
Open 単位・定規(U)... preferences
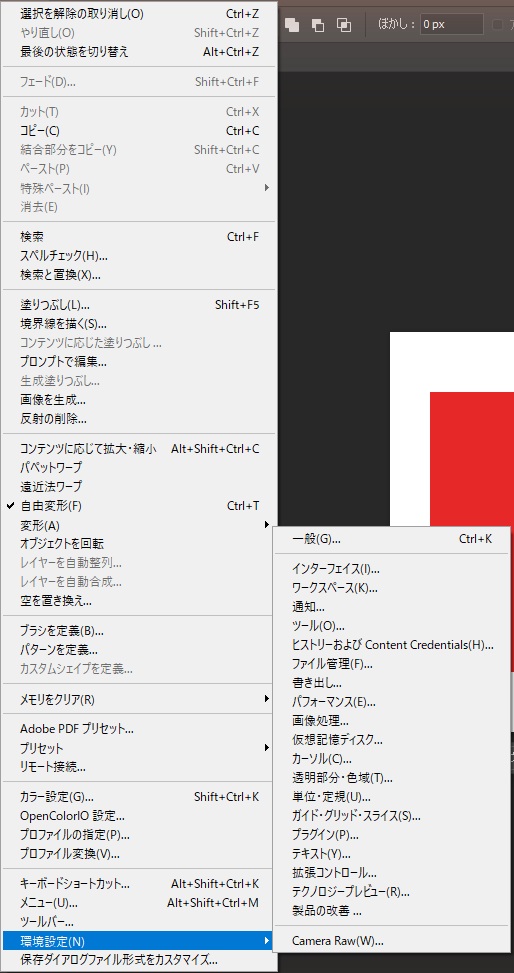click(392, 797)
